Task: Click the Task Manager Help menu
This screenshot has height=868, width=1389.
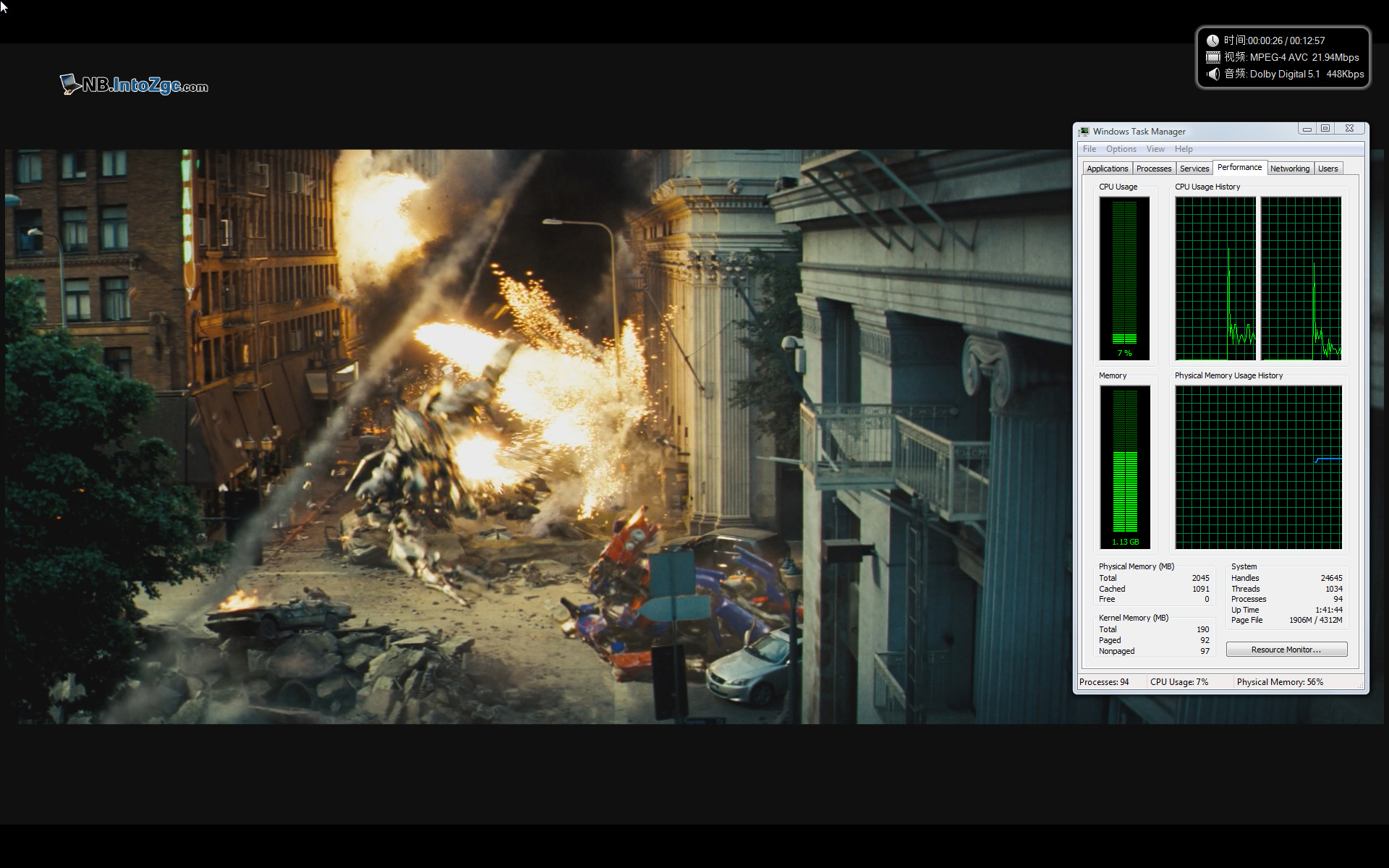Action: click(x=1183, y=149)
